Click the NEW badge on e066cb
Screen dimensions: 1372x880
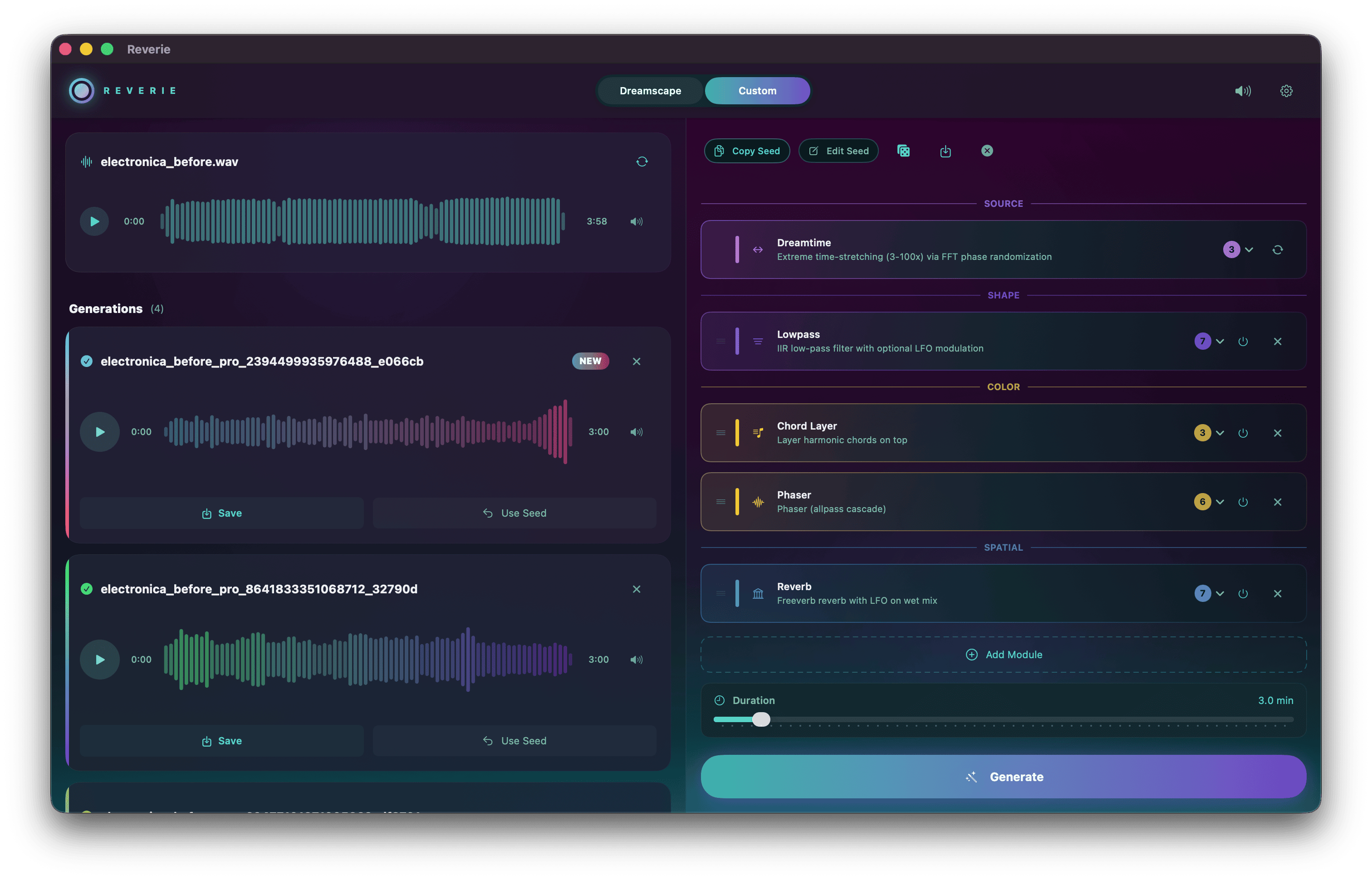coord(590,361)
